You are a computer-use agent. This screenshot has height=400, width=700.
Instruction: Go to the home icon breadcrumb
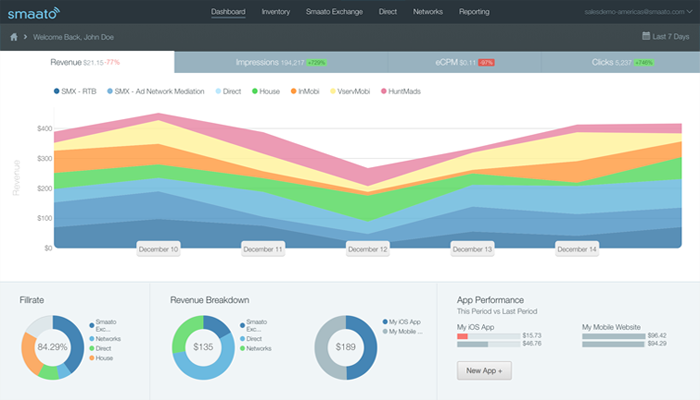[14, 37]
